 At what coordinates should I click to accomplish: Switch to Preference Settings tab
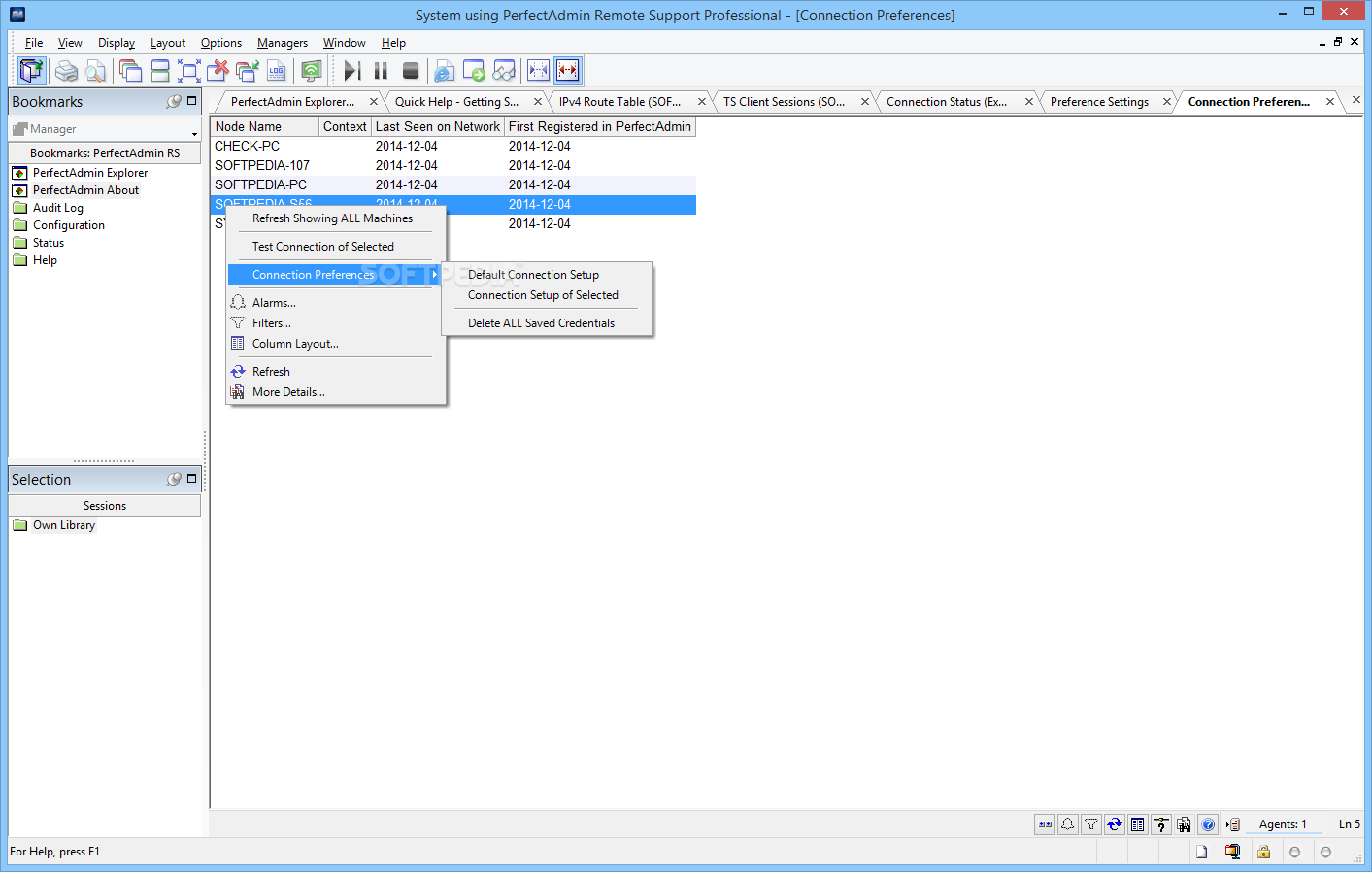pos(1099,102)
